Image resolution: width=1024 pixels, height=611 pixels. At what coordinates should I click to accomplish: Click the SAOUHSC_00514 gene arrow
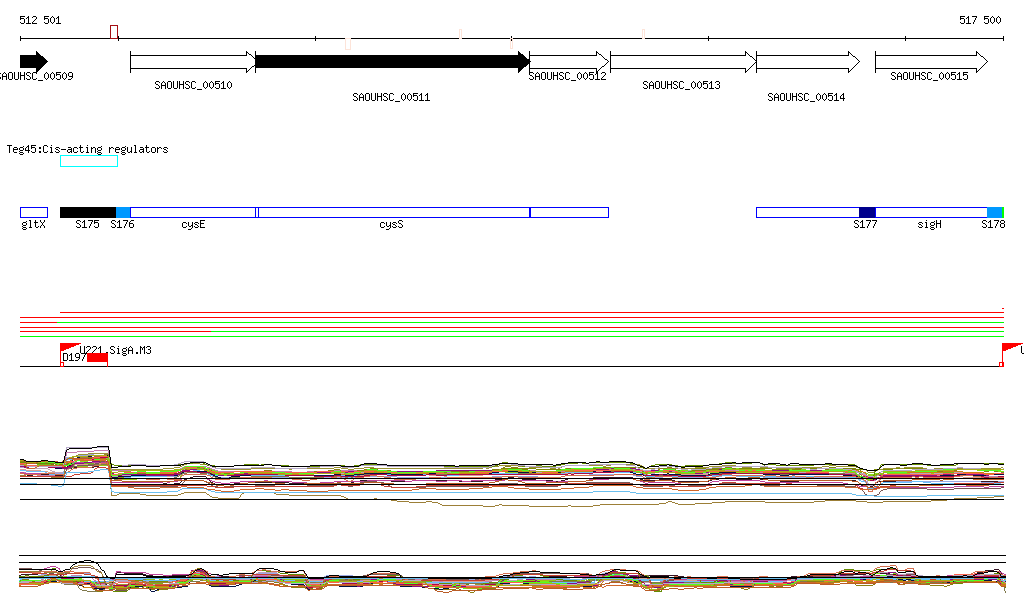[808, 62]
